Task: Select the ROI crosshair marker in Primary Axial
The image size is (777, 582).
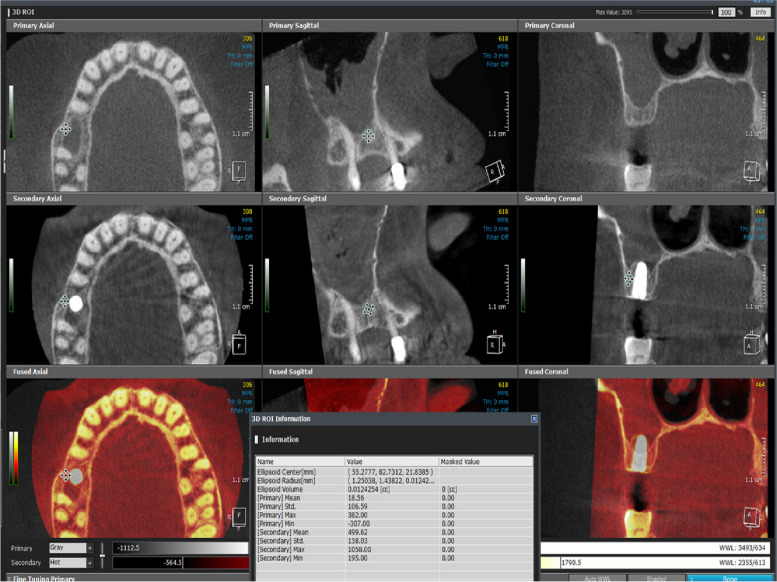Action: tap(66, 129)
